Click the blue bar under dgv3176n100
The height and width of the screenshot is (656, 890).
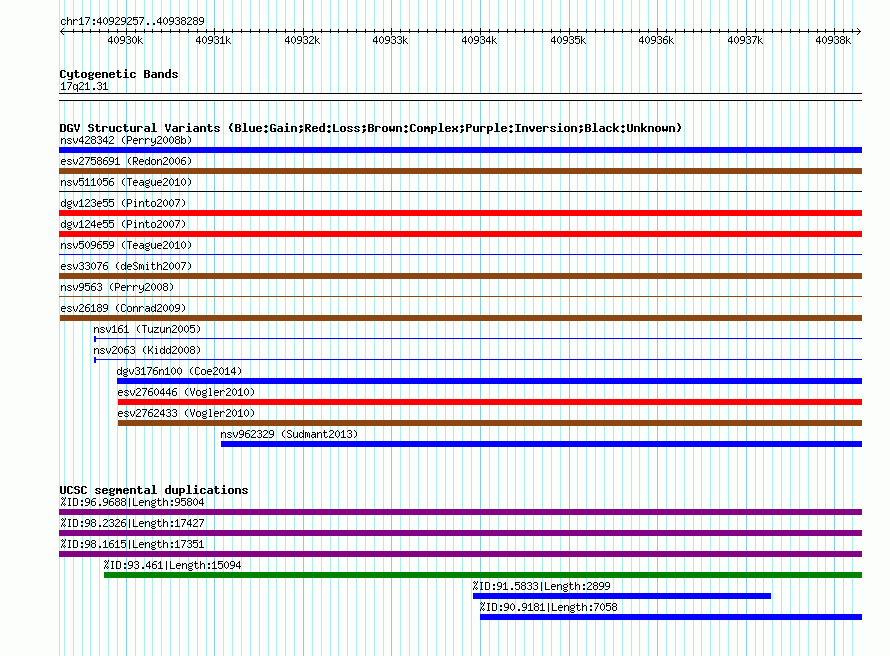click(489, 381)
